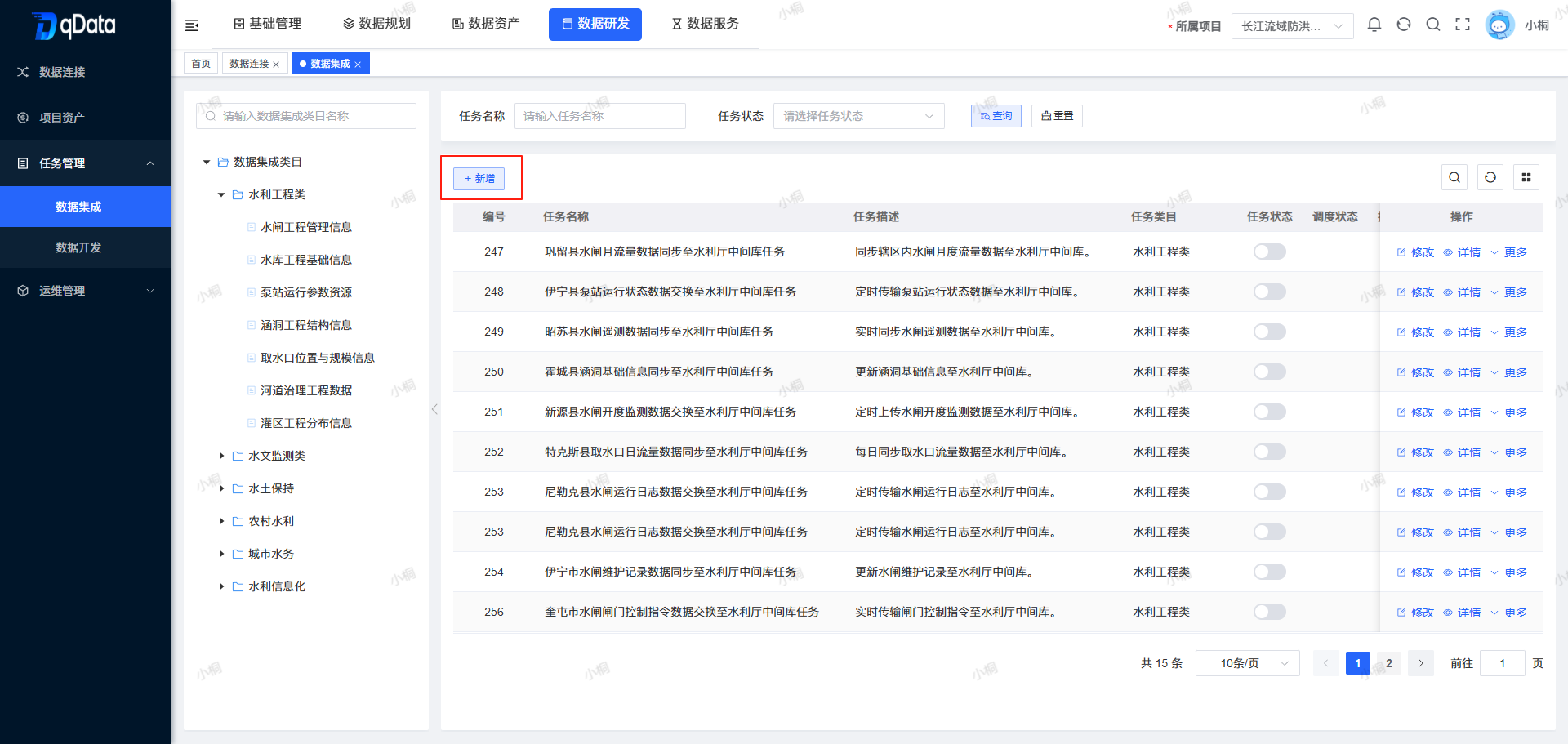Collapse the category tree panel handle
Image resolution: width=1568 pixels, height=744 pixels.
point(434,409)
